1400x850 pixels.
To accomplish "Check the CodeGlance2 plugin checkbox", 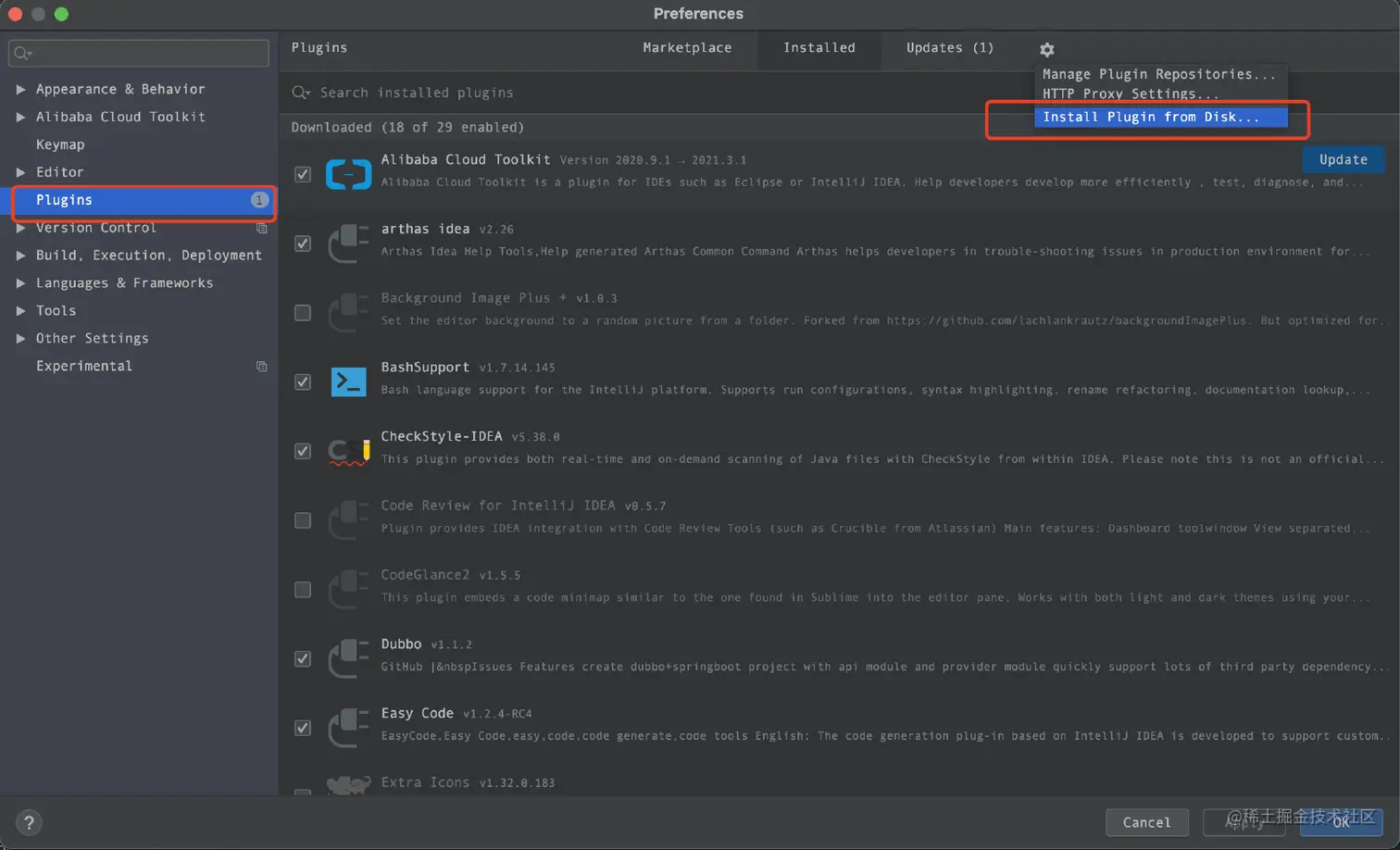I will tap(303, 590).
